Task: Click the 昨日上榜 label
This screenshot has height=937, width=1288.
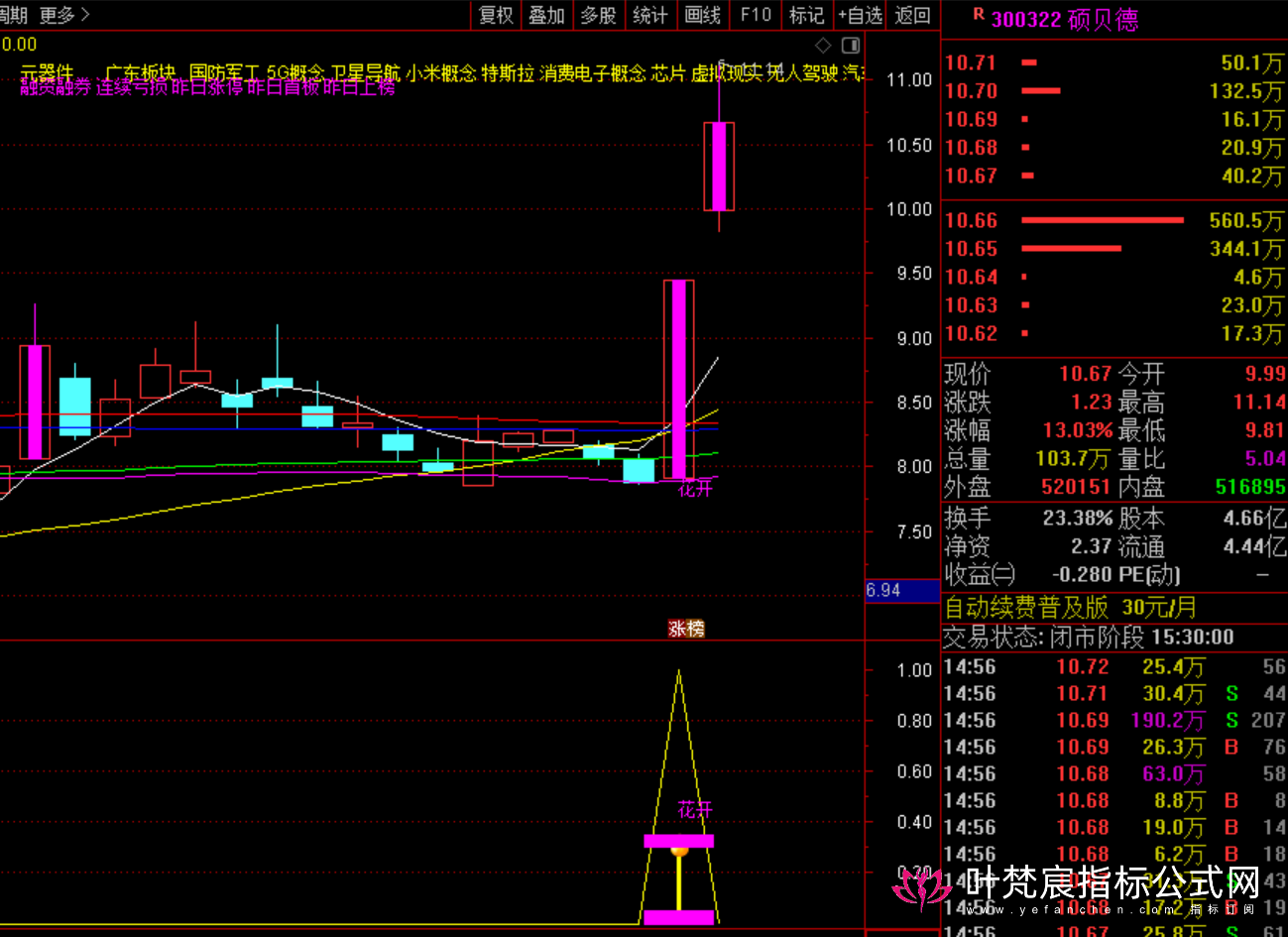Action: (359, 87)
